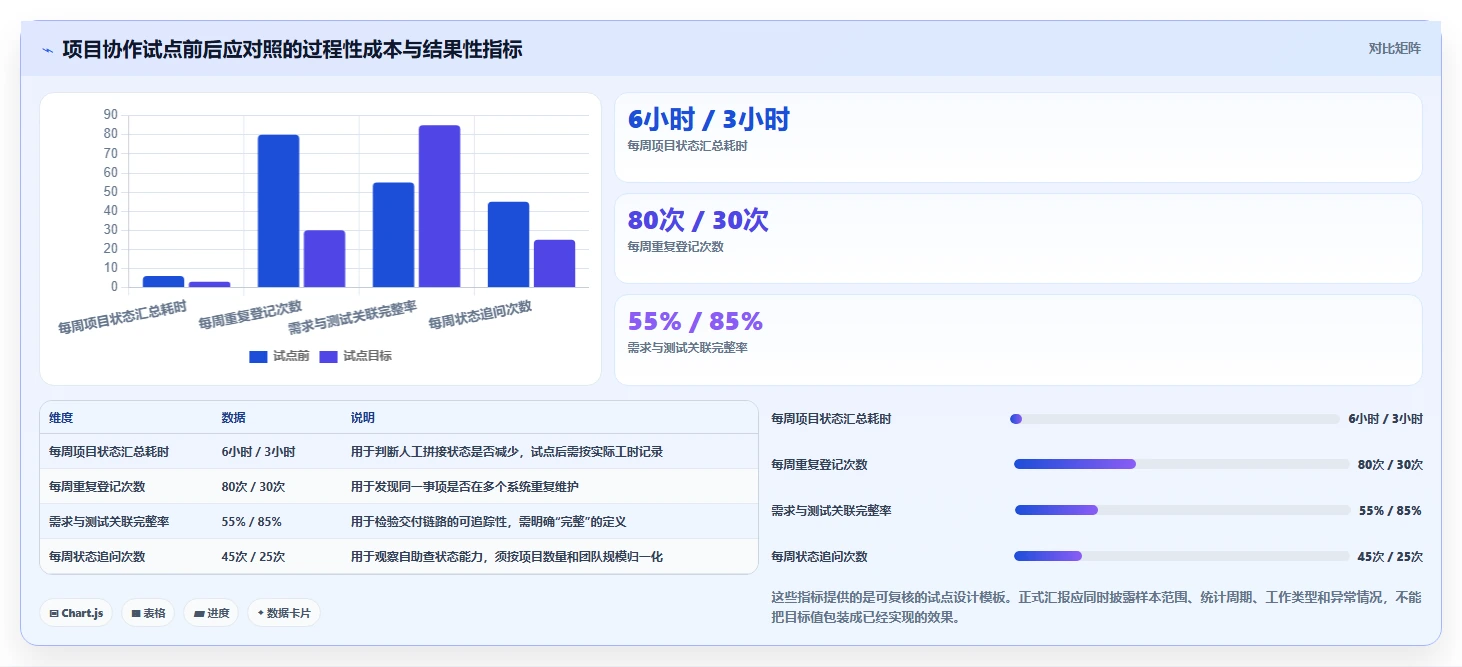Click table data cell 55% / 85%

251,522
